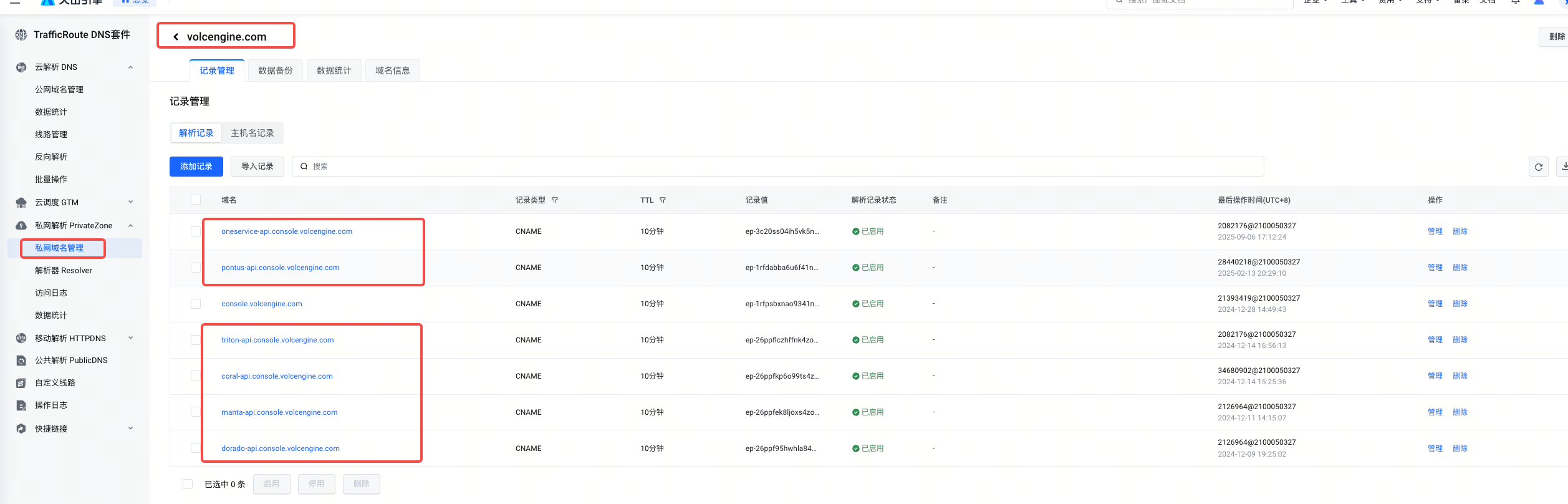Viewport: 1568px width, 504px height.
Task: Focus the 搜索 record search field
Action: click(x=778, y=167)
